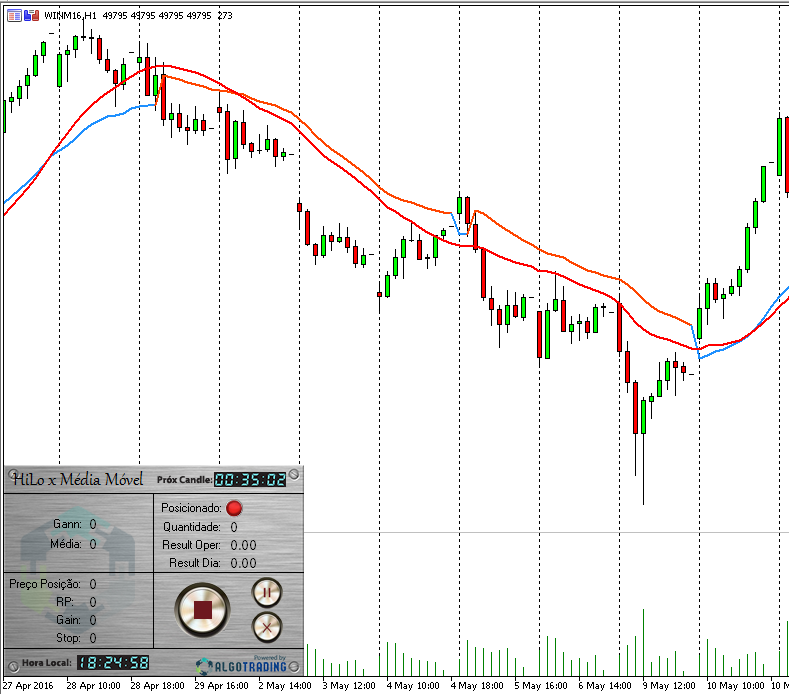Click the AlgoTrading logo in the panel
Viewport: 789px width, 694px height.
241,665
